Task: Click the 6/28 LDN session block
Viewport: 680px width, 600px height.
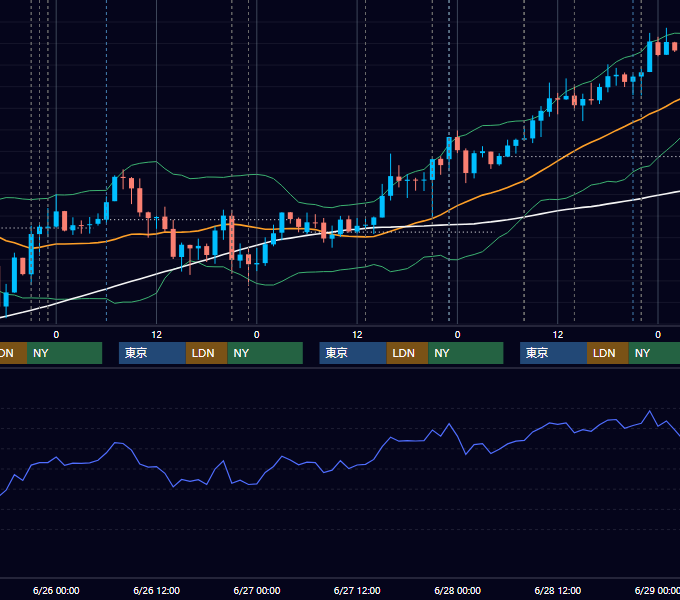Action: [x=608, y=353]
